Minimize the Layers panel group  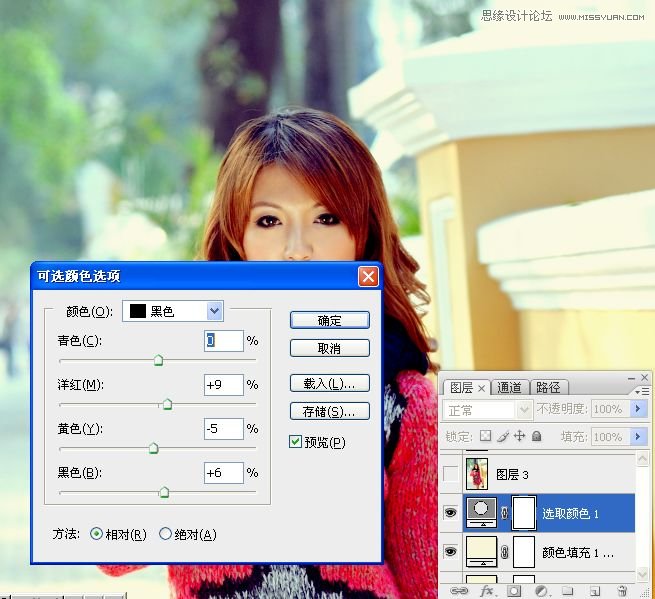click(x=631, y=378)
